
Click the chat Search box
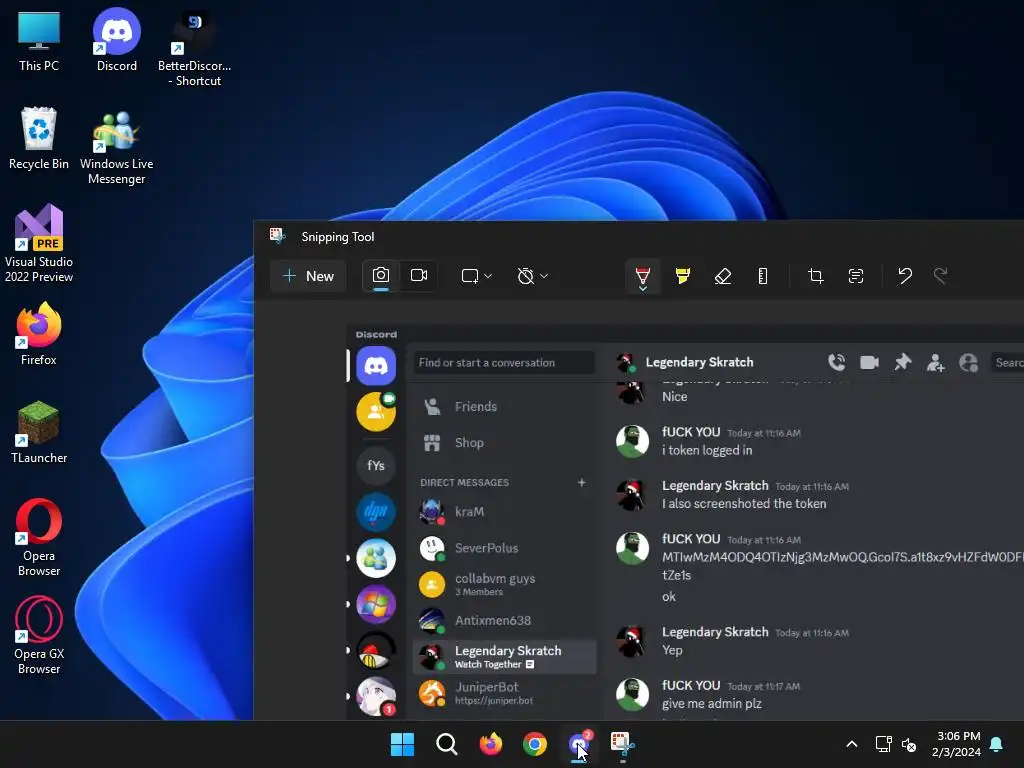pyautogui.click(x=1008, y=362)
